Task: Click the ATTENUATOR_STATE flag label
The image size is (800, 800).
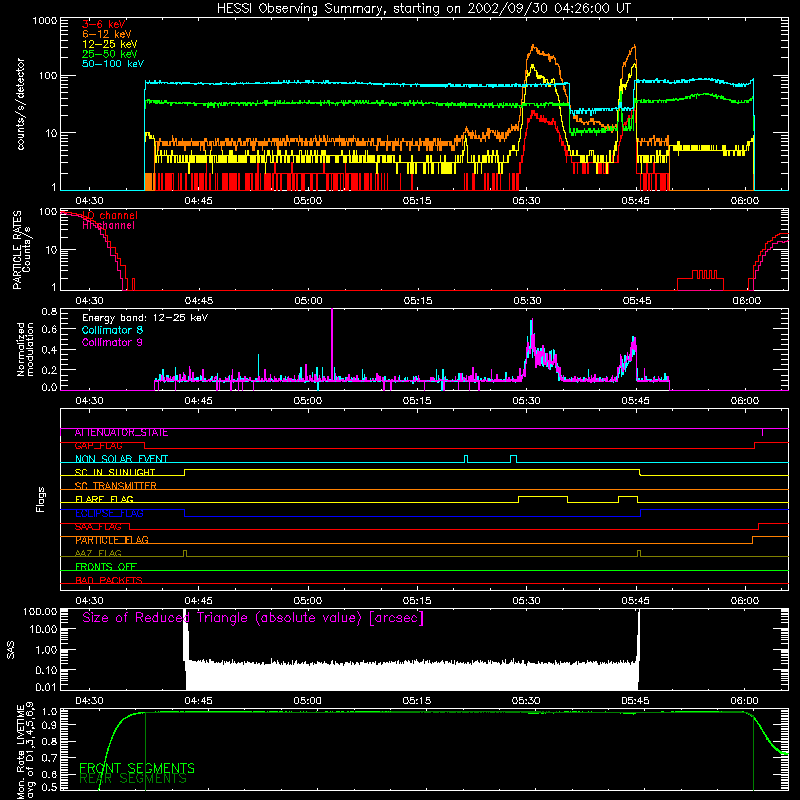Action: tap(121, 433)
